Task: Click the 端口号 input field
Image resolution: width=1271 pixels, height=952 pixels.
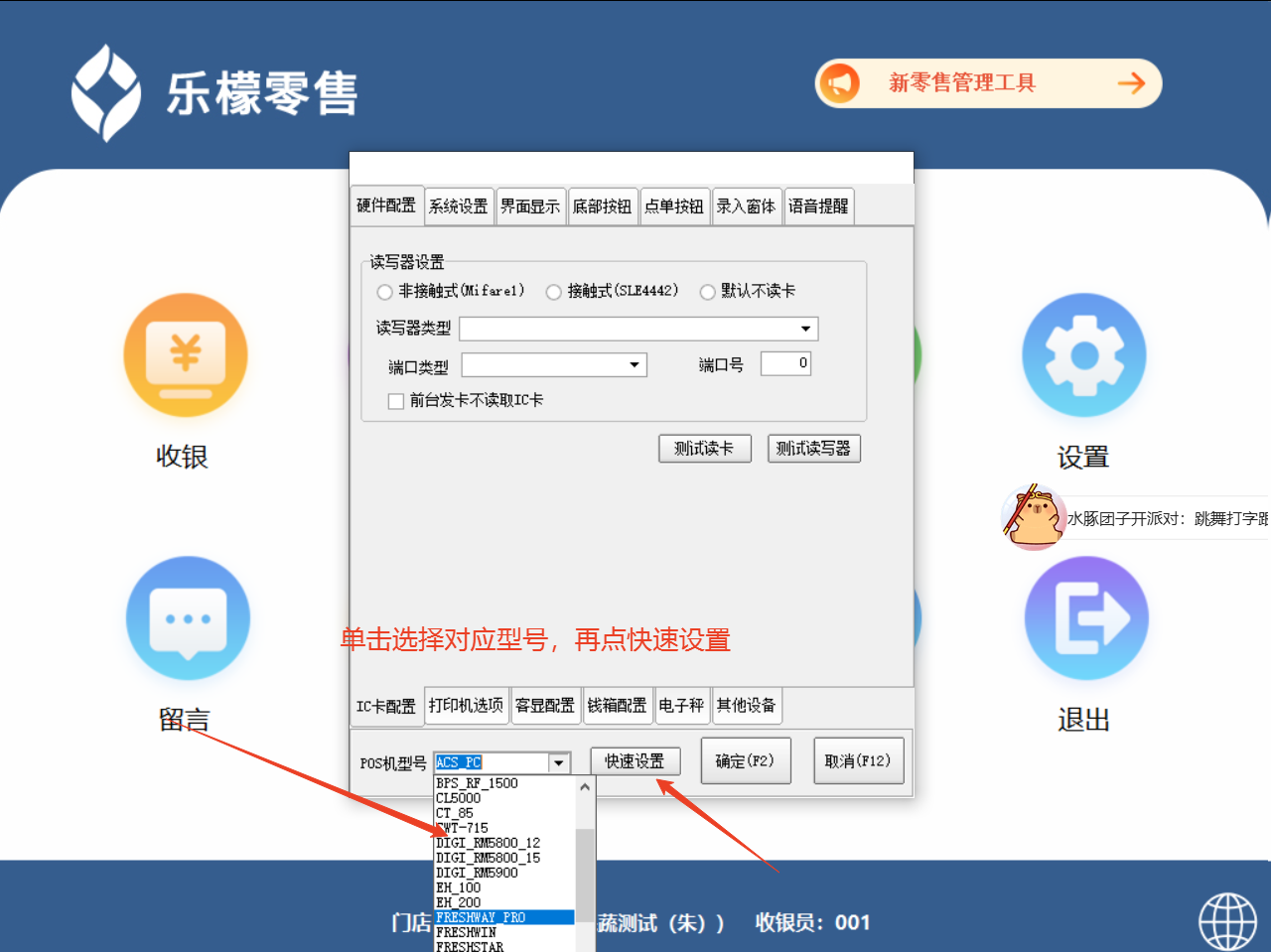Action: [786, 363]
